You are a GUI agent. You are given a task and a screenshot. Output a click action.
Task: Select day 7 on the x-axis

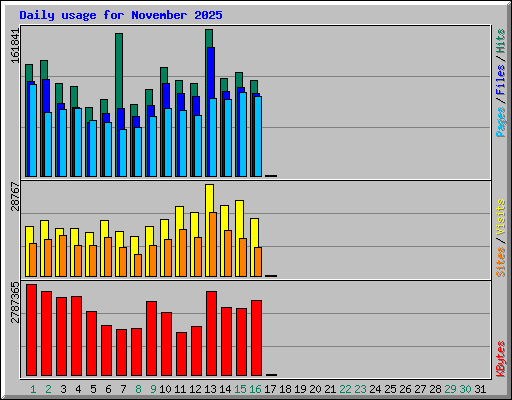(123, 389)
